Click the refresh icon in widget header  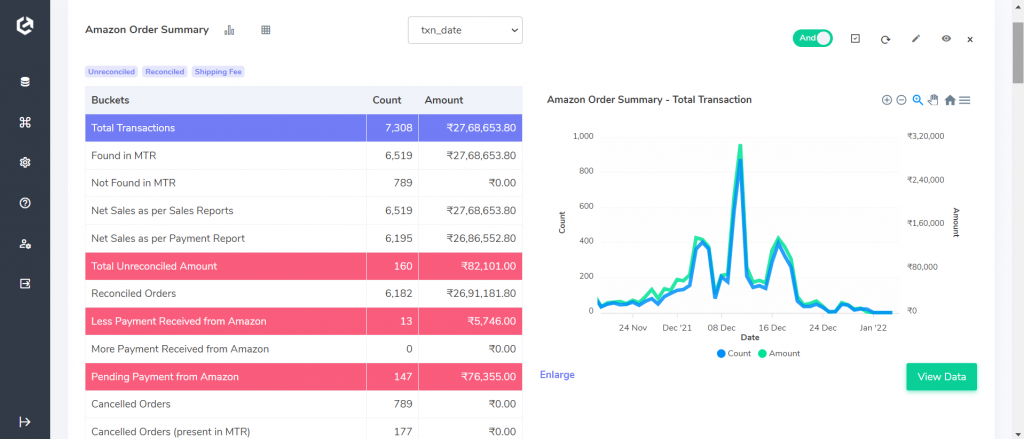(886, 39)
